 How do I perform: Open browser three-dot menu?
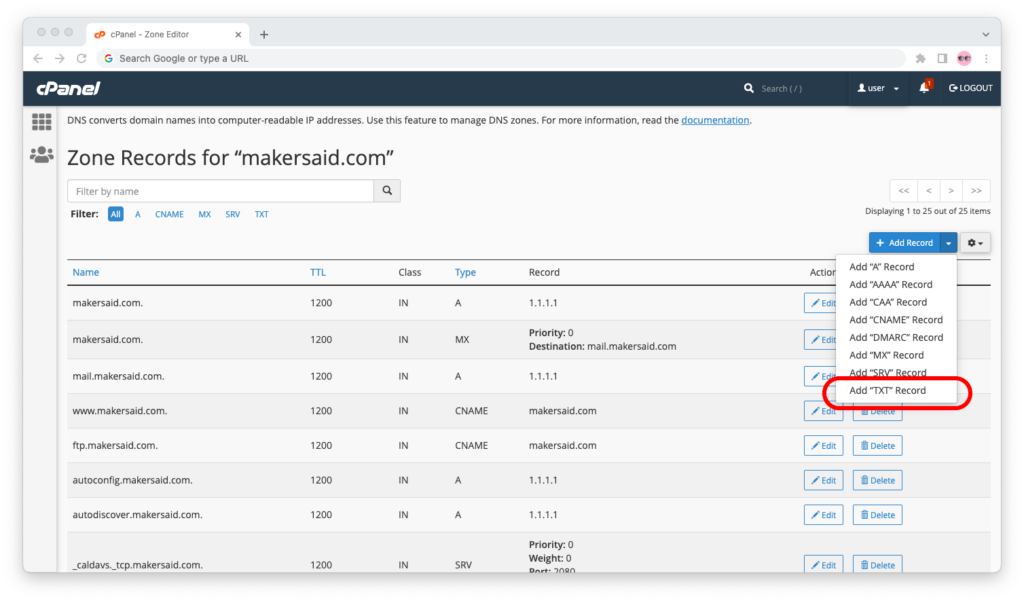986,58
